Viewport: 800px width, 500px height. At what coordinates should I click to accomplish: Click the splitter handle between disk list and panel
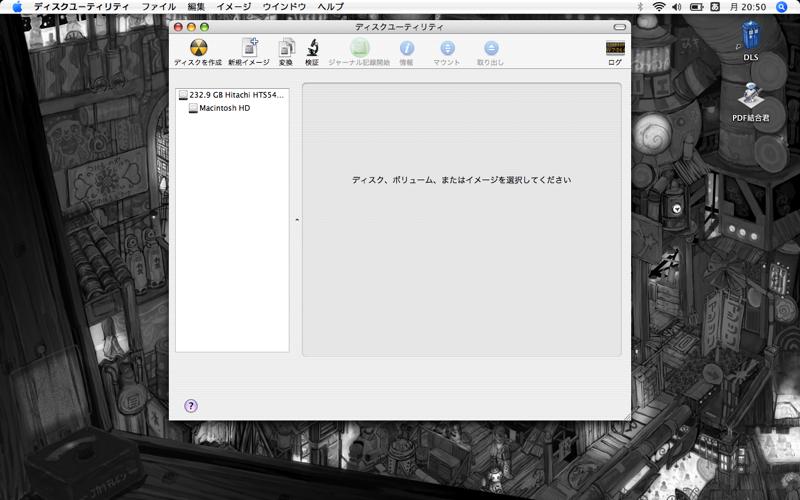click(x=296, y=220)
